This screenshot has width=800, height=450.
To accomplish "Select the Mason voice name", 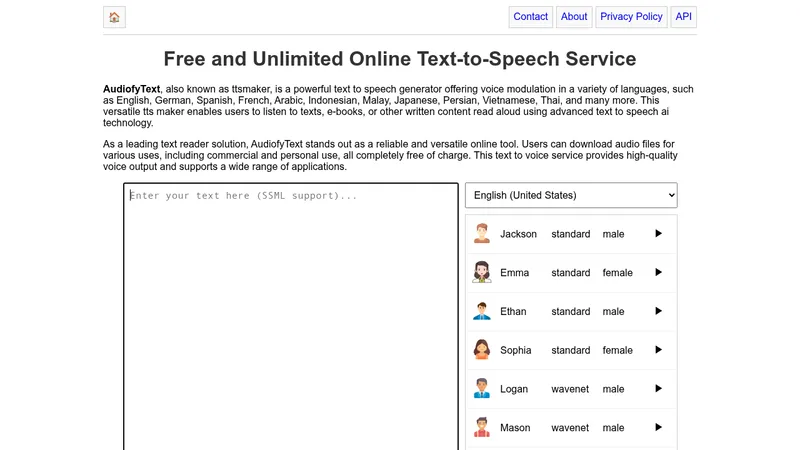I will [515, 428].
